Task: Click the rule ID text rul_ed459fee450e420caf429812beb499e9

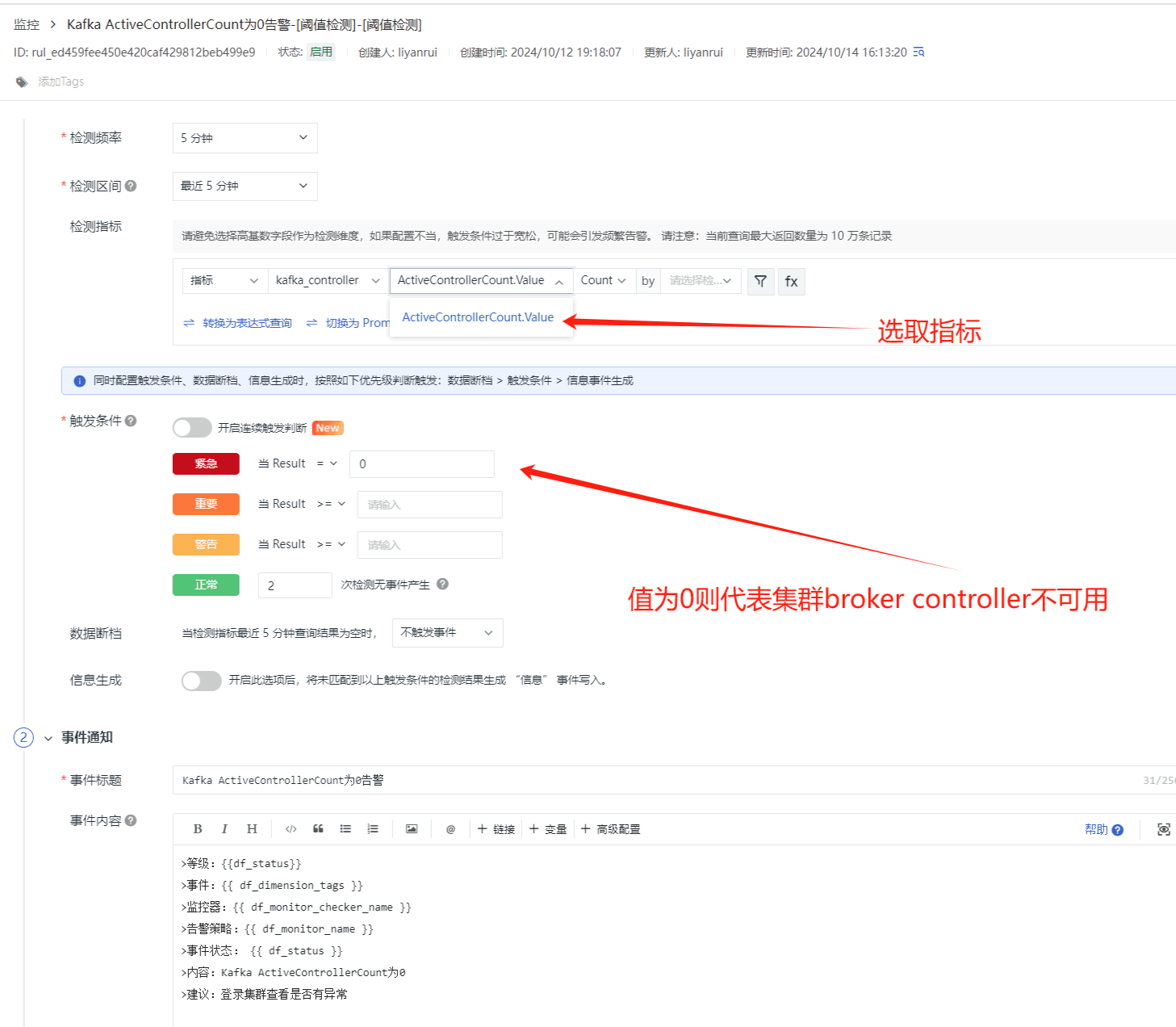Action: pyautogui.click(x=144, y=52)
